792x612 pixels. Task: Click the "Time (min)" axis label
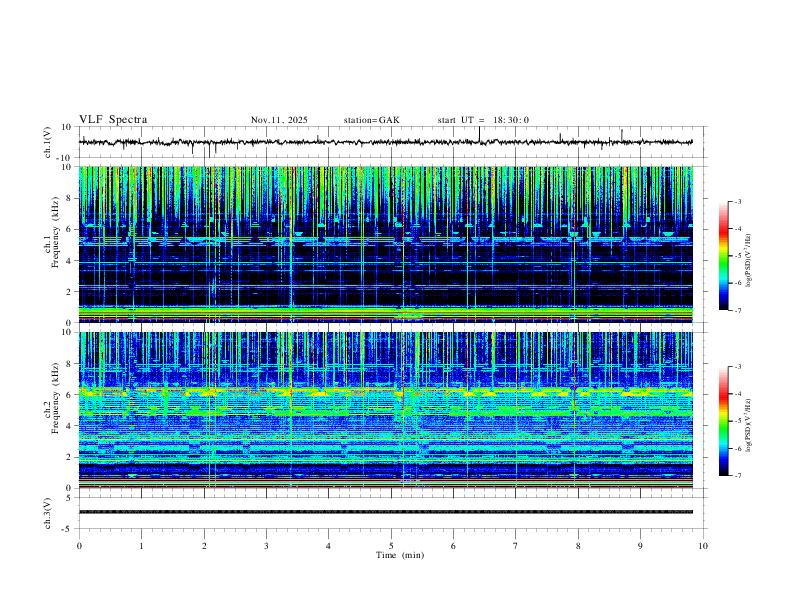tap(400, 555)
